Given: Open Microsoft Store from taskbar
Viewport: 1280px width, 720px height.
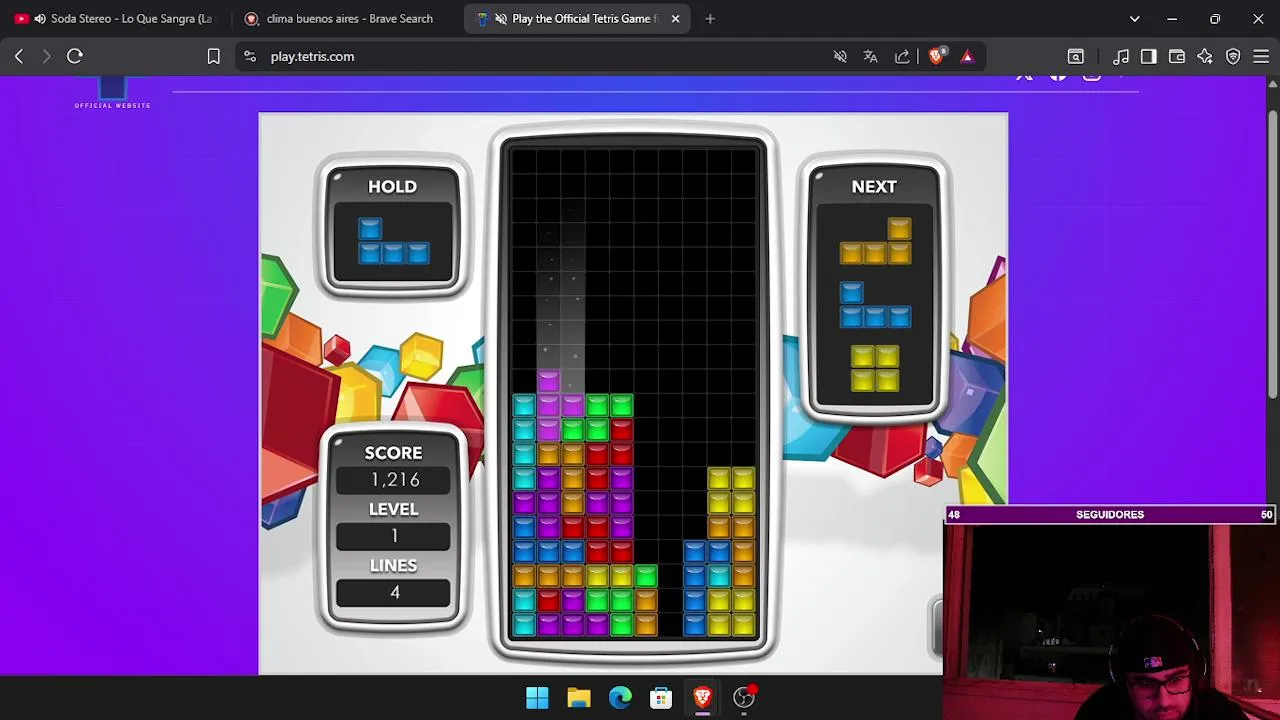Looking at the screenshot, I should coord(661,697).
